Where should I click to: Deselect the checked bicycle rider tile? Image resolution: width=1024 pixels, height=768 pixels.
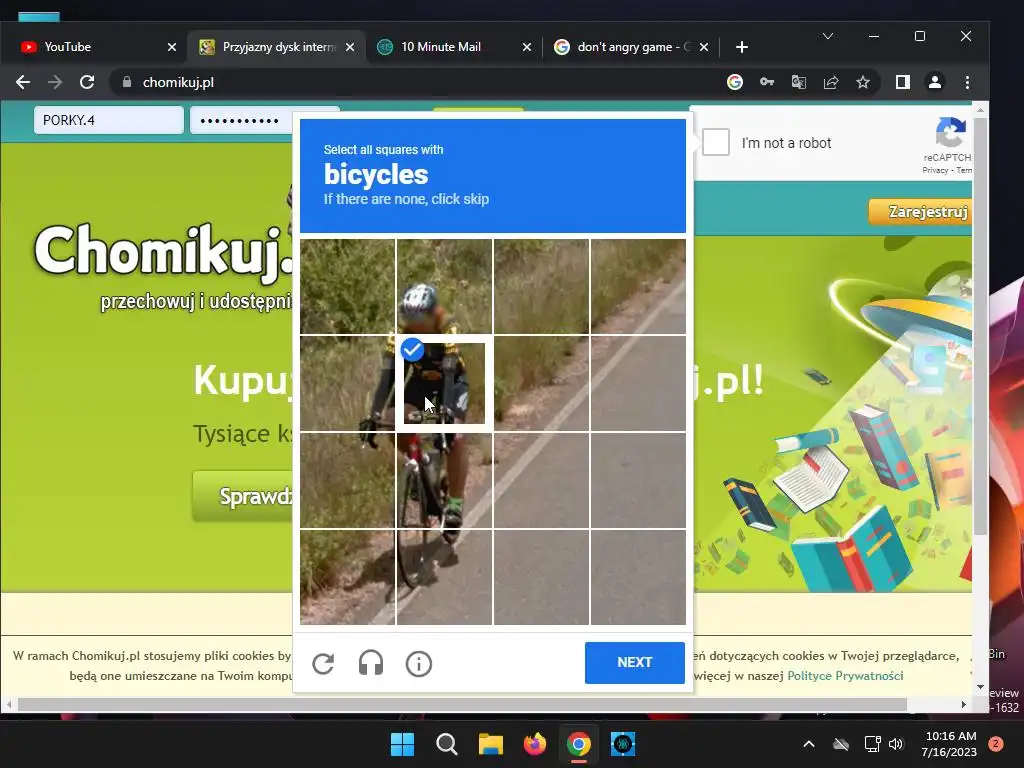coord(444,383)
